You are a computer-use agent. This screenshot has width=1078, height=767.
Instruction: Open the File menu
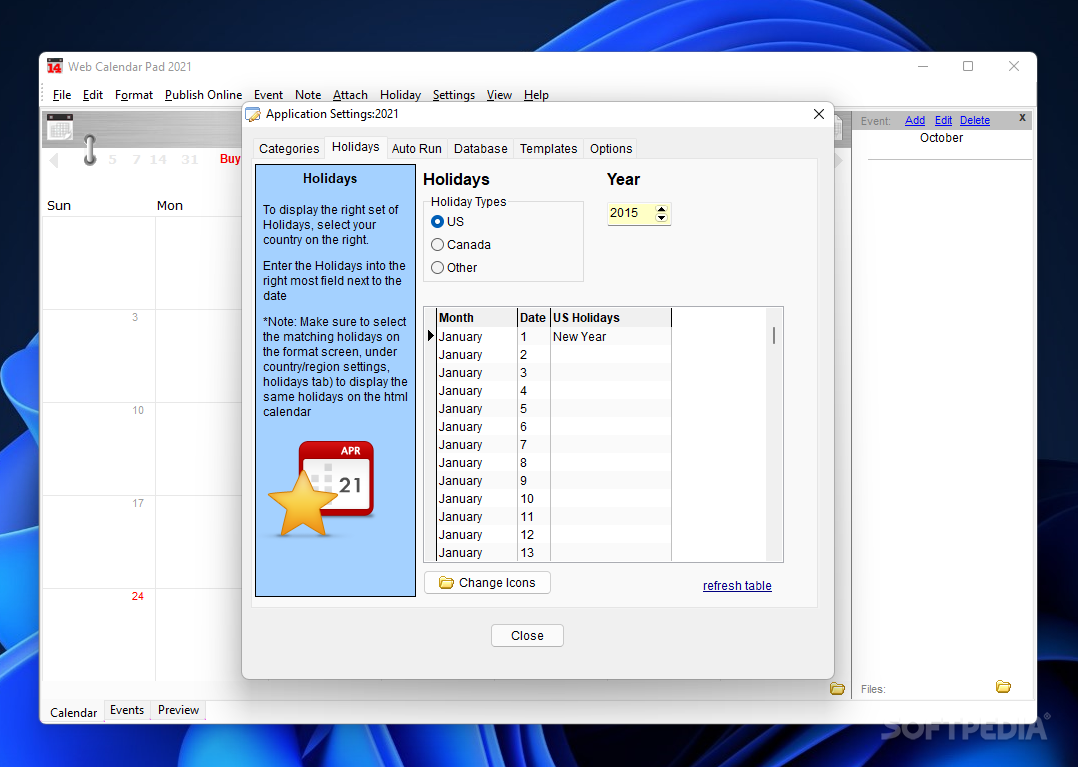tap(62, 95)
